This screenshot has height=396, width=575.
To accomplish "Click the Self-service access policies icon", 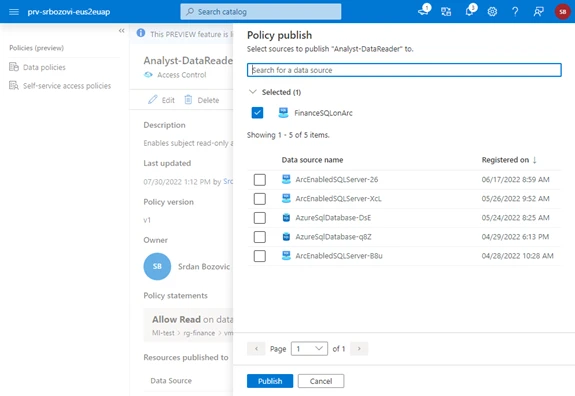I will (x=14, y=85).
